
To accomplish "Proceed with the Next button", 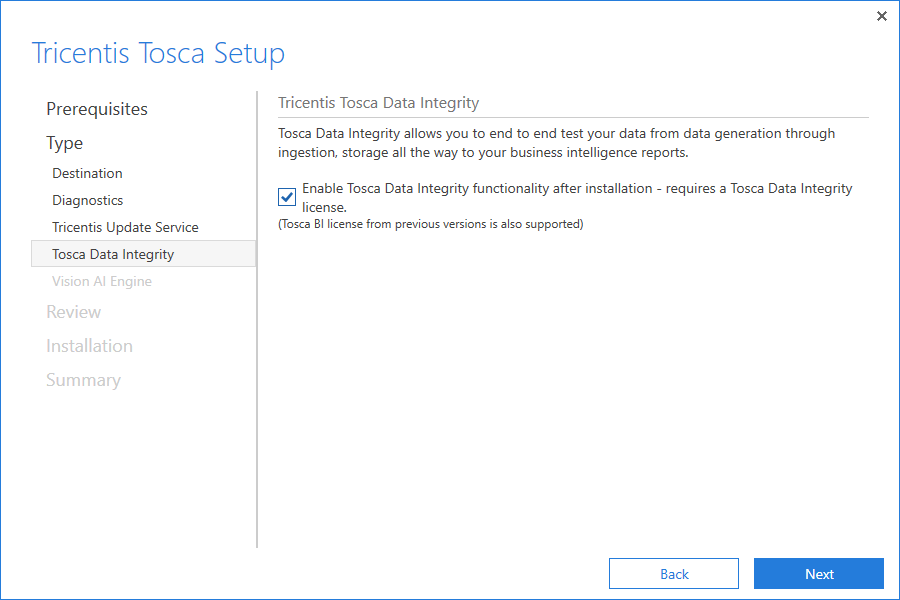I will point(818,574).
